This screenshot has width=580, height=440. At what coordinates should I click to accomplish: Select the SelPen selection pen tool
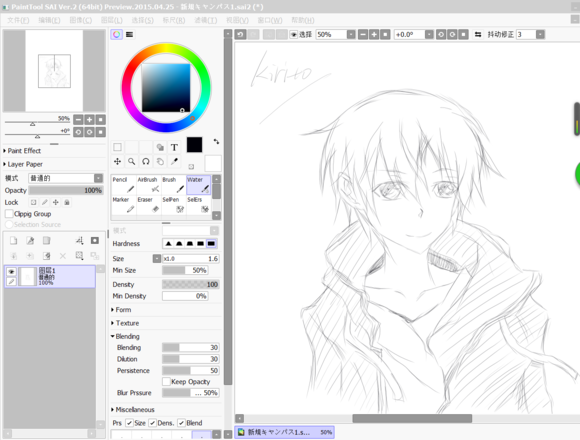173,205
